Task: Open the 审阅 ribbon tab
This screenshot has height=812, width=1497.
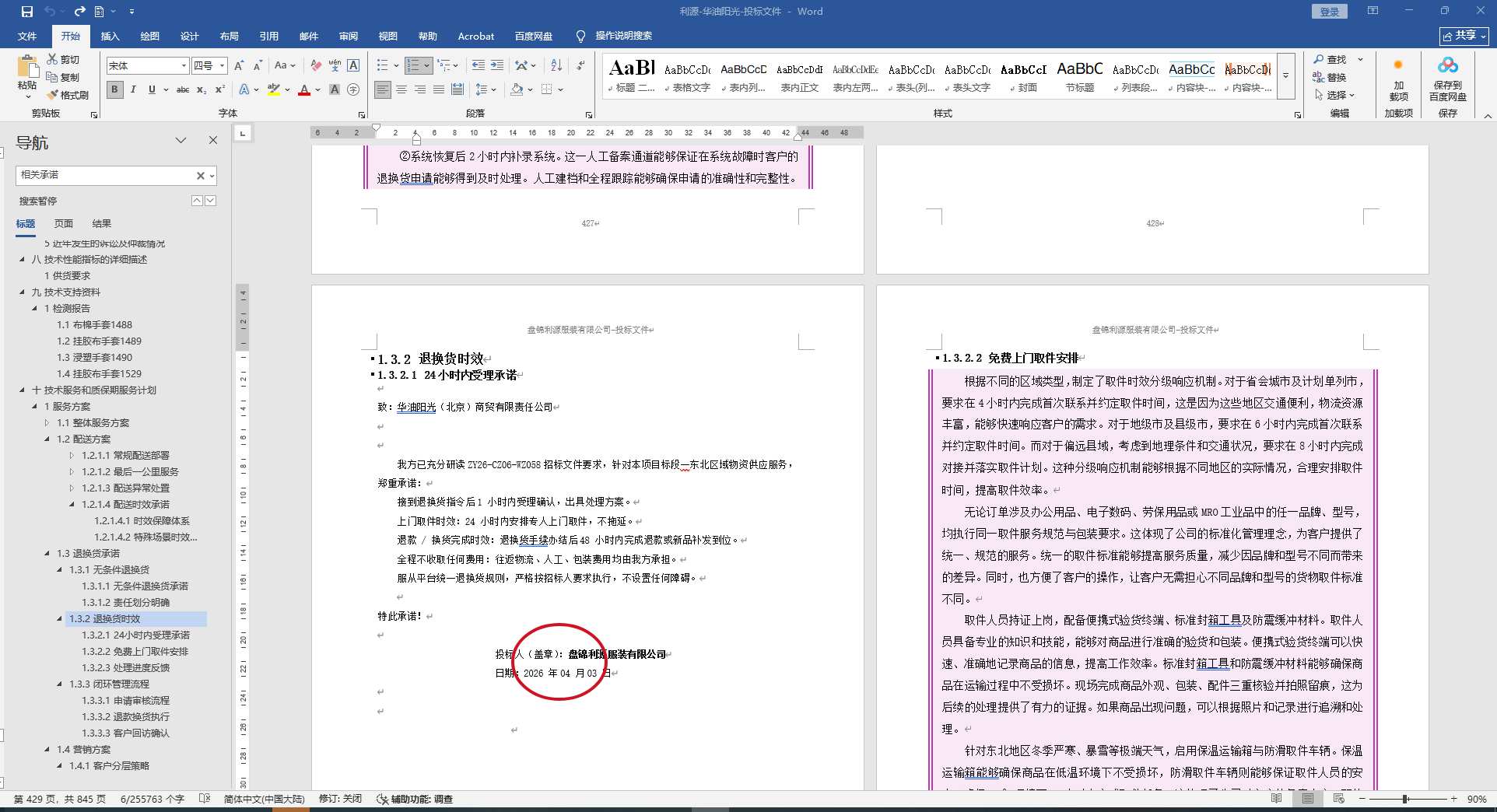Action: pos(348,36)
